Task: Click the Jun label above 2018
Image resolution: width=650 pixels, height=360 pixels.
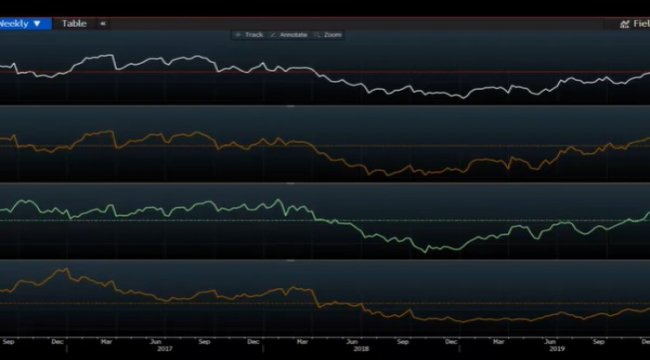Action: pos(352,342)
